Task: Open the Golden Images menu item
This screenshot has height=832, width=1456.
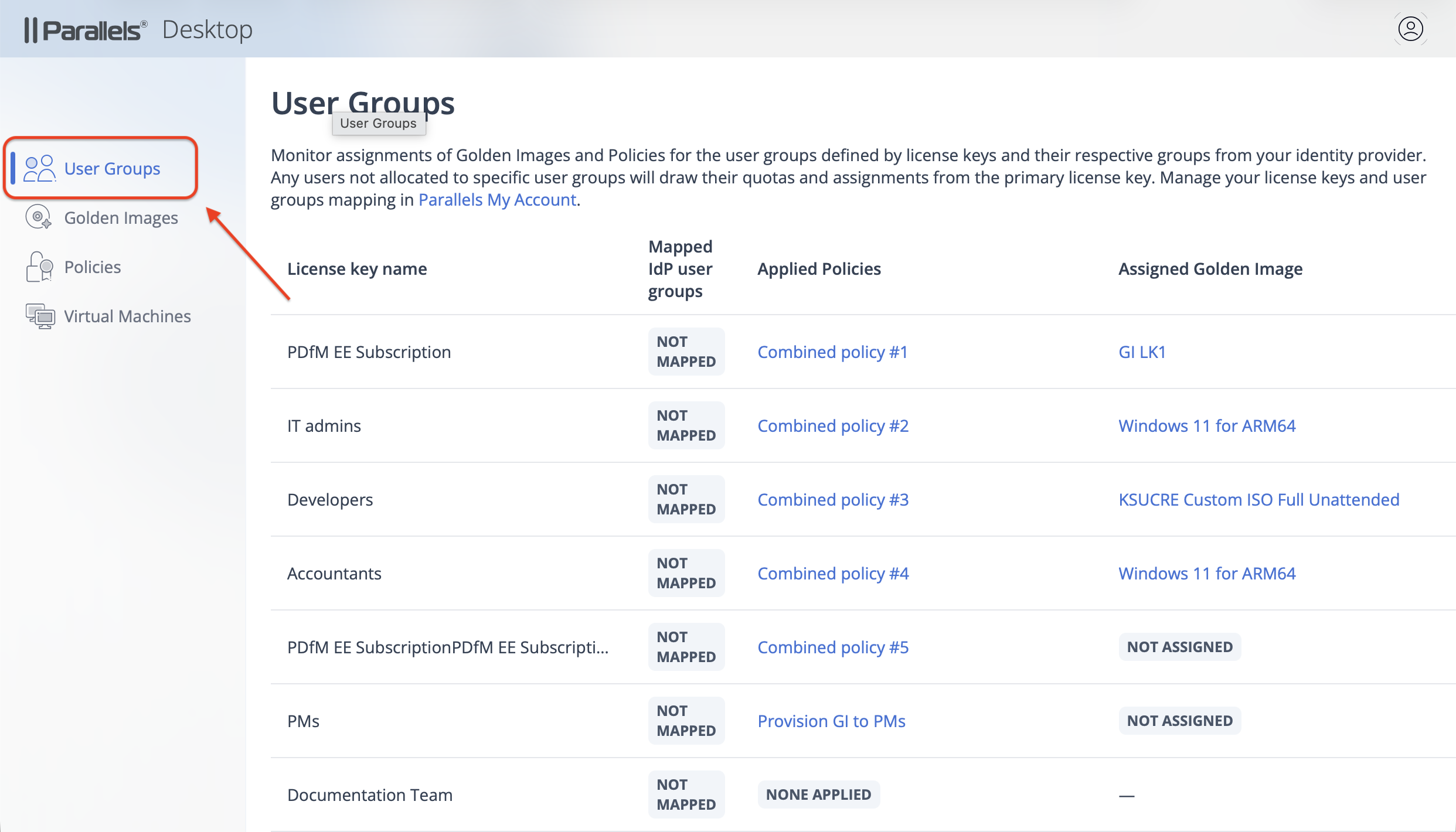Action: pyautogui.click(x=121, y=218)
